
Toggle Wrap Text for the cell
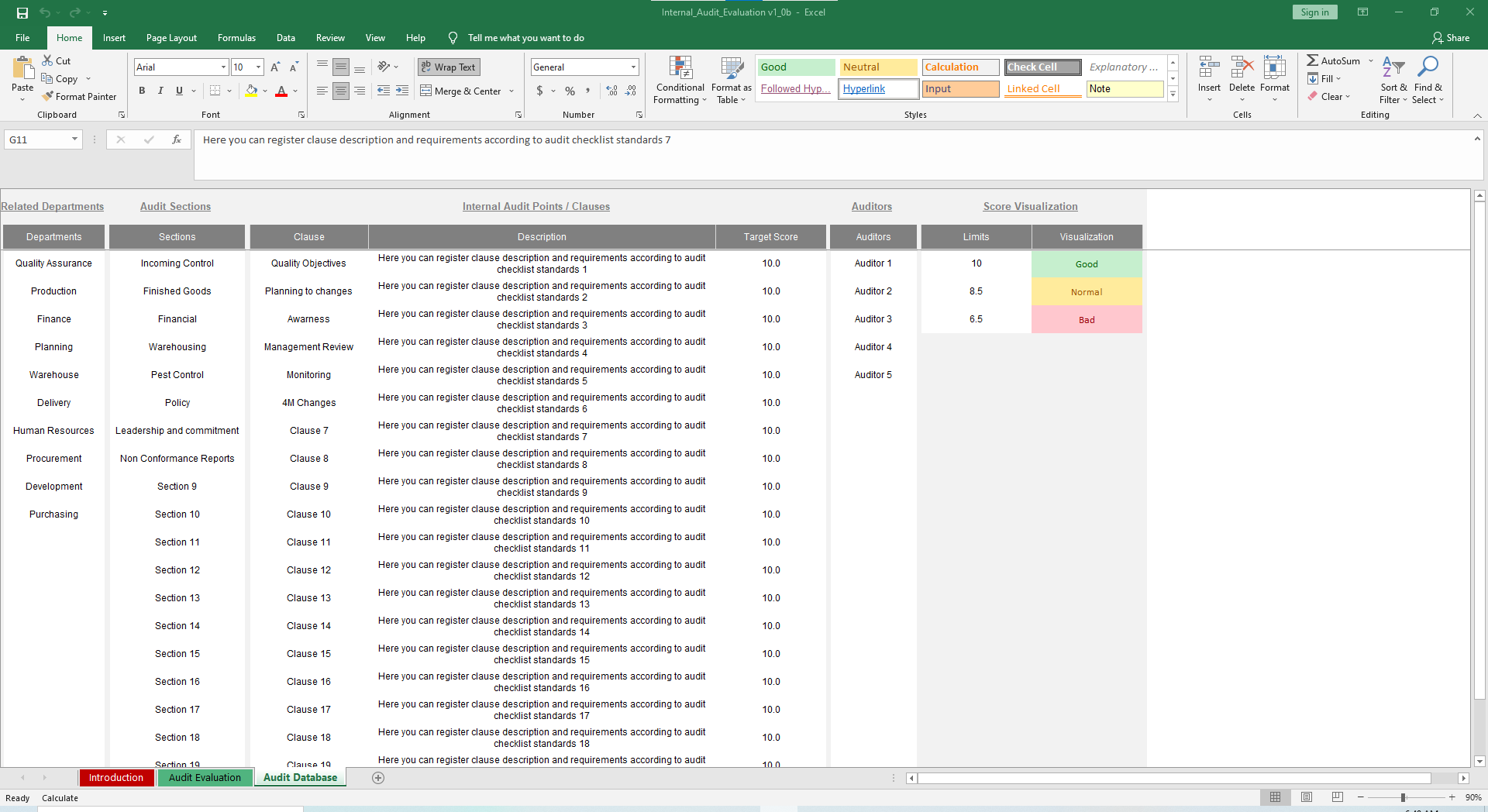[x=449, y=67]
